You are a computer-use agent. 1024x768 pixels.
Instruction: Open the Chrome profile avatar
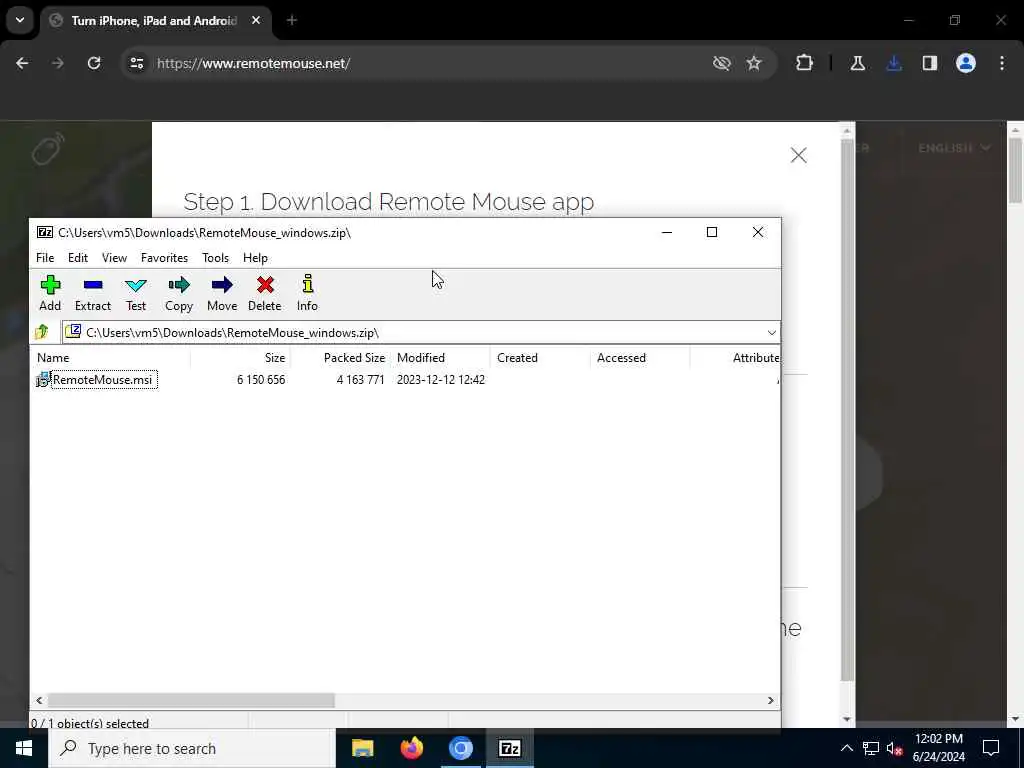[x=965, y=63]
